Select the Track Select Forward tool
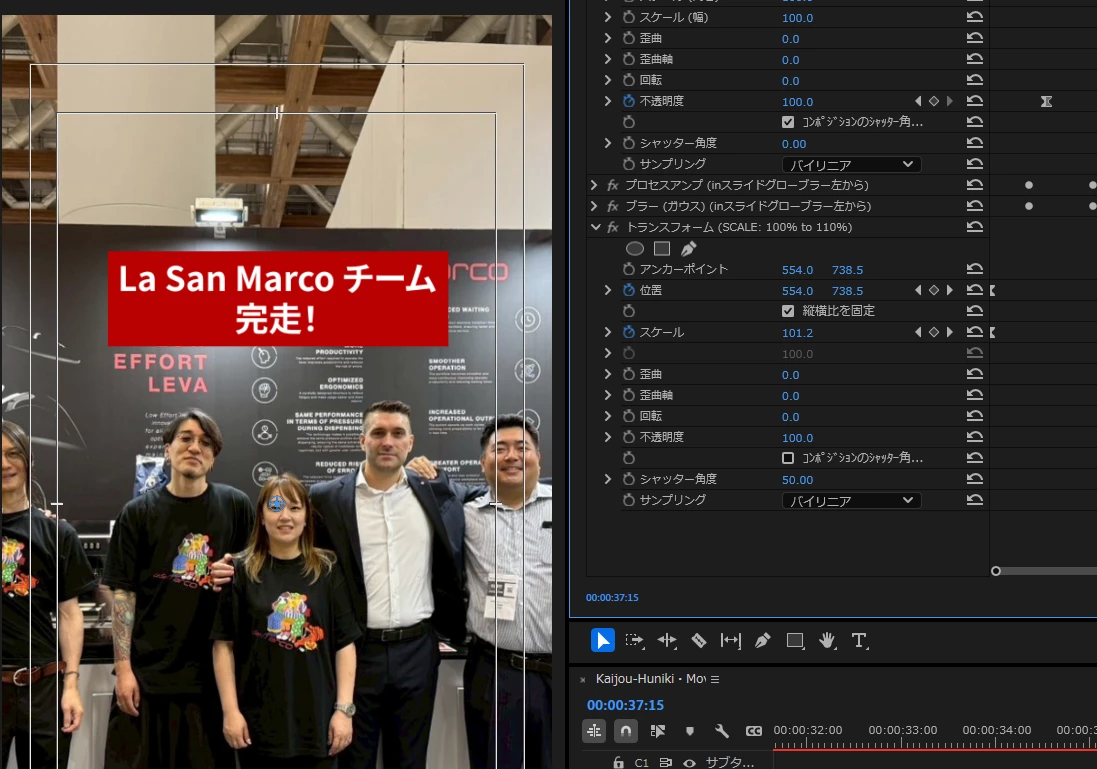The height and width of the screenshot is (769, 1097). [x=635, y=640]
